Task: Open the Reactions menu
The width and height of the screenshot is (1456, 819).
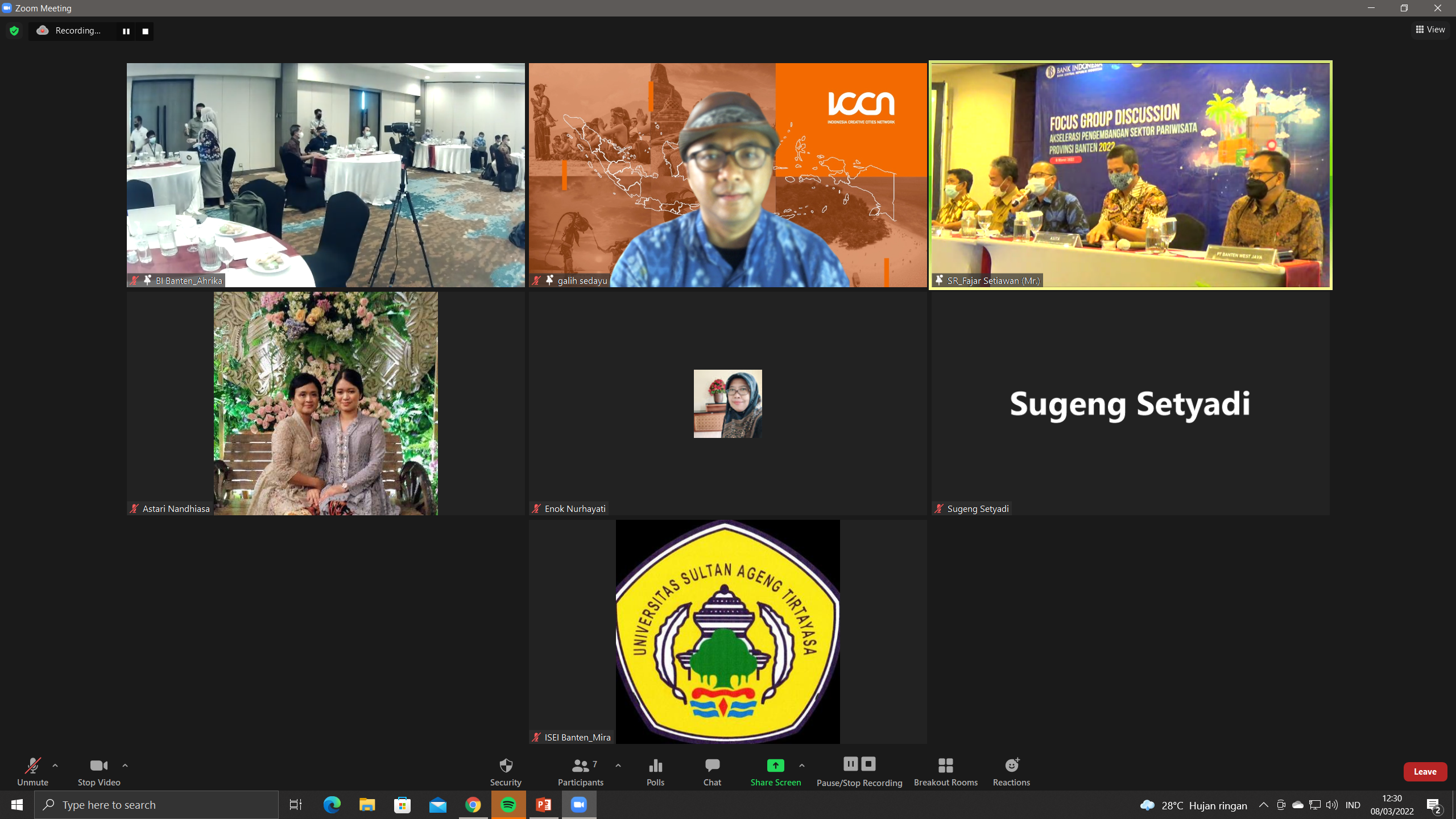Action: point(1011,771)
